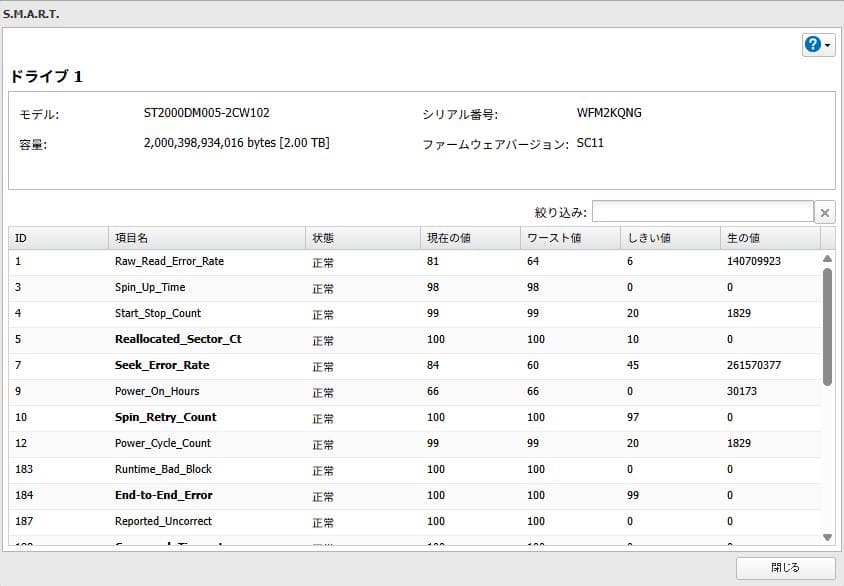
Task: Close the dialog with the 閉じる button
Action: click(790, 566)
